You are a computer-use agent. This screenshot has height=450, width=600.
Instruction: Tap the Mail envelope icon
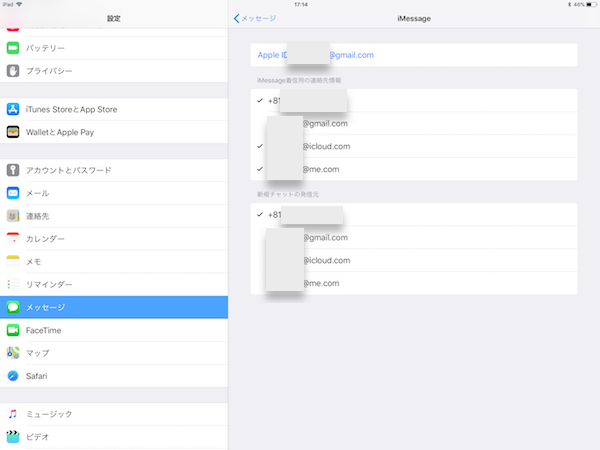[13, 193]
